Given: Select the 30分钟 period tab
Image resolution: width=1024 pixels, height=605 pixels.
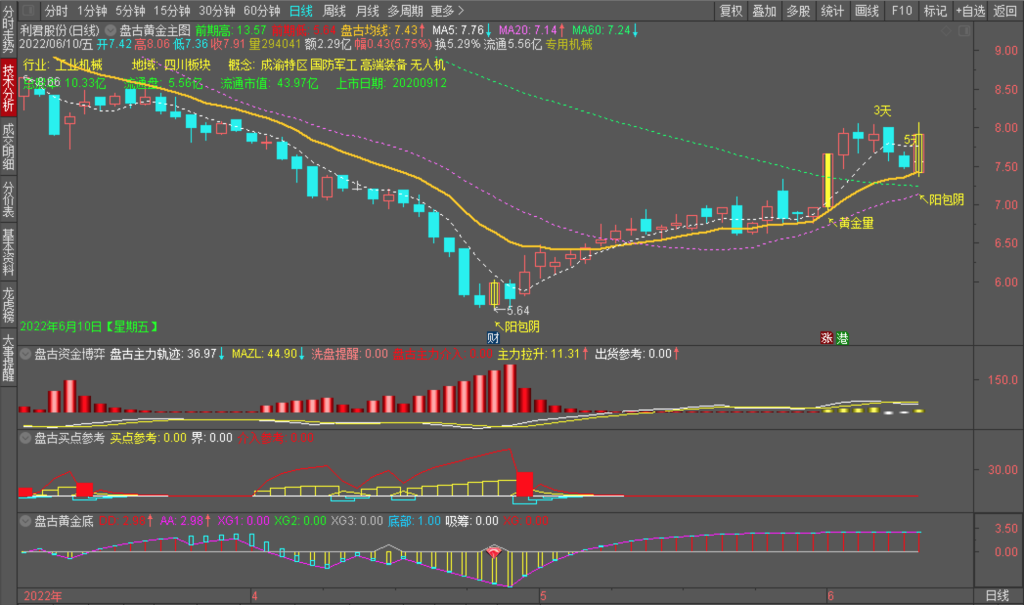Looking at the screenshot, I should 216,11.
